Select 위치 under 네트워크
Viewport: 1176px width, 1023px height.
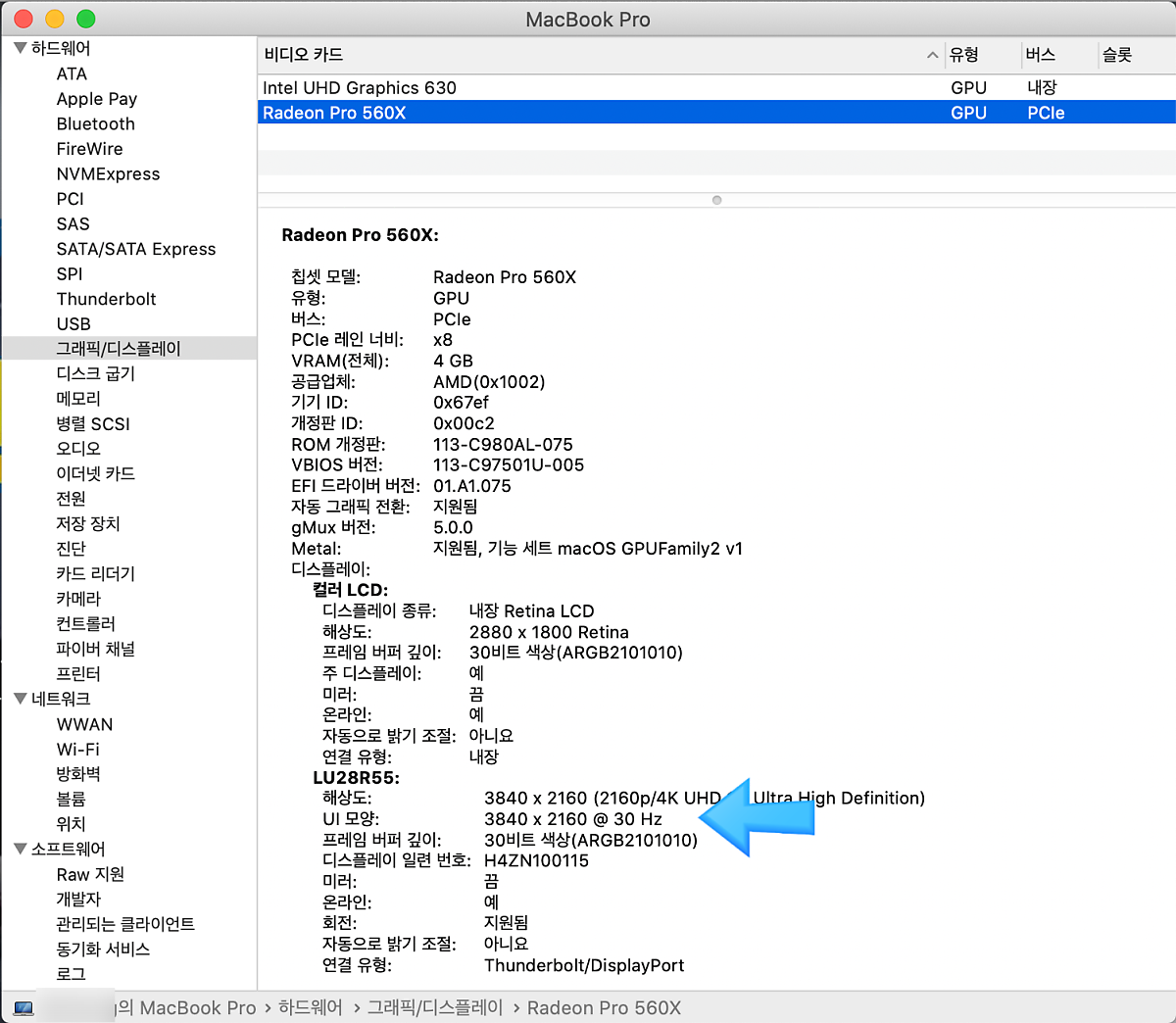tap(71, 824)
